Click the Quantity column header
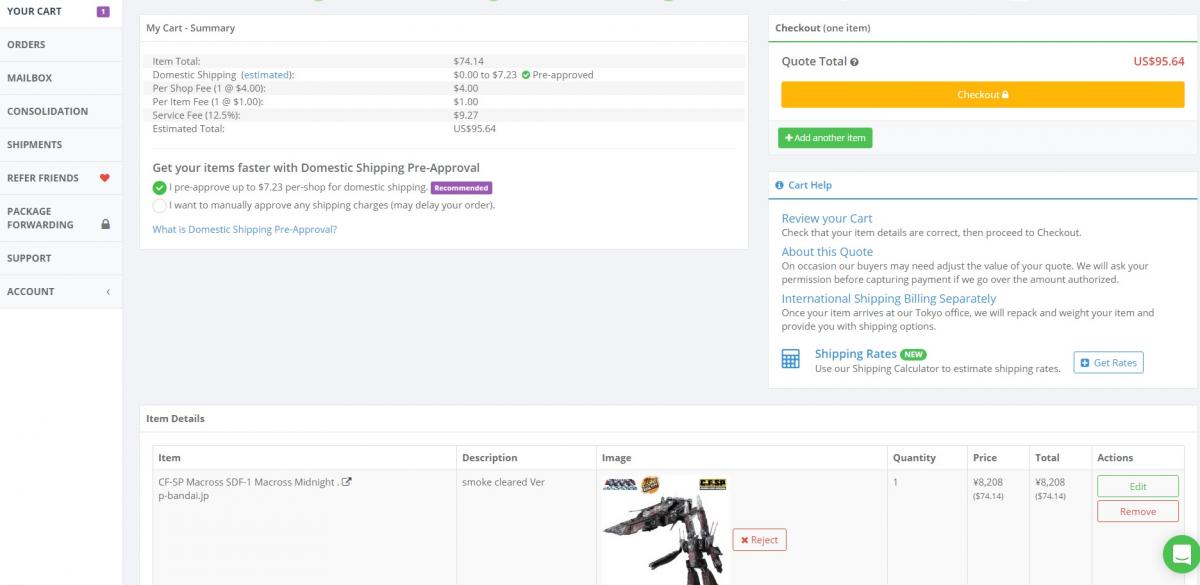 tap(914, 458)
